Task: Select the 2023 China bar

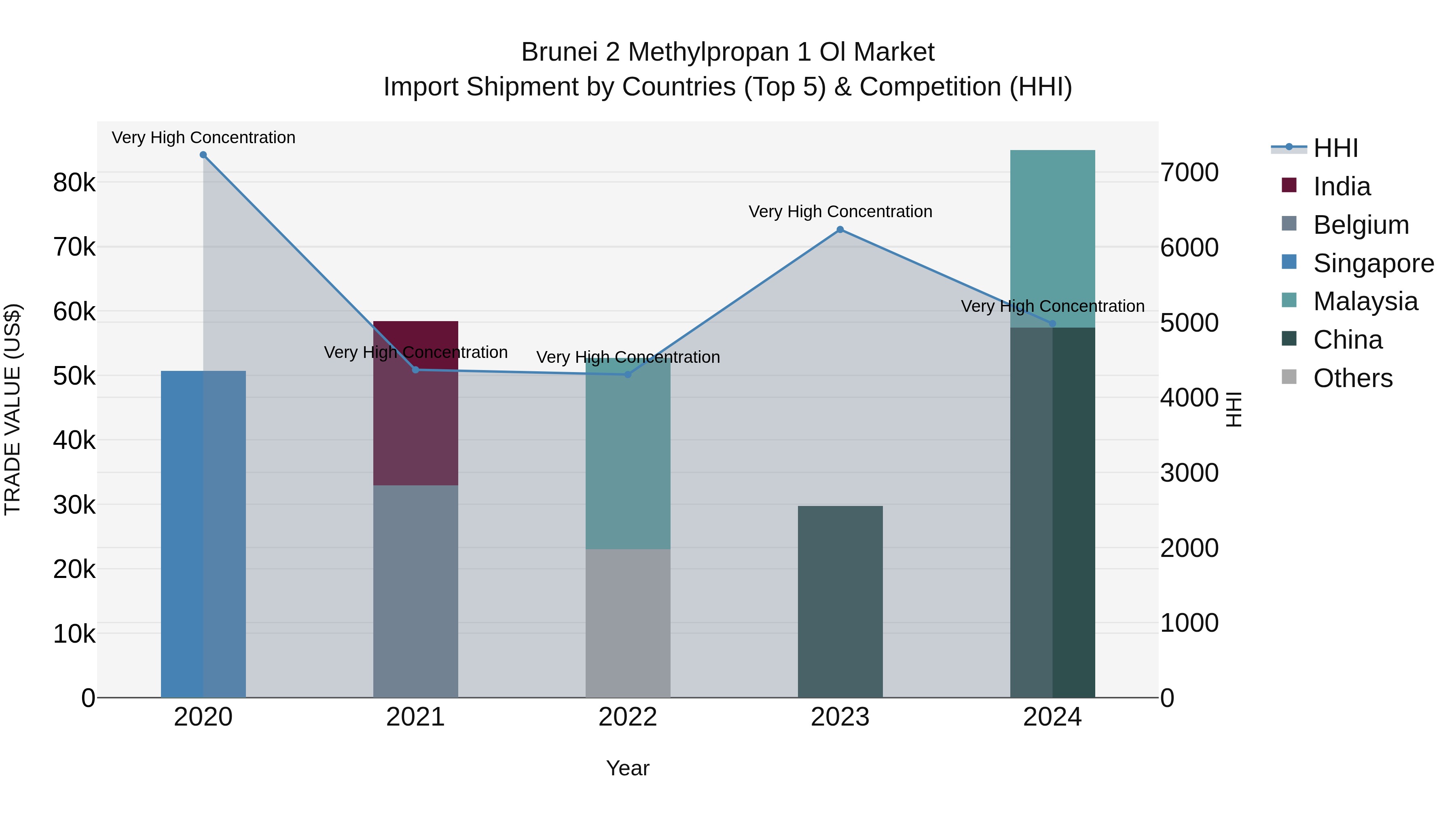Action: coord(840,602)
